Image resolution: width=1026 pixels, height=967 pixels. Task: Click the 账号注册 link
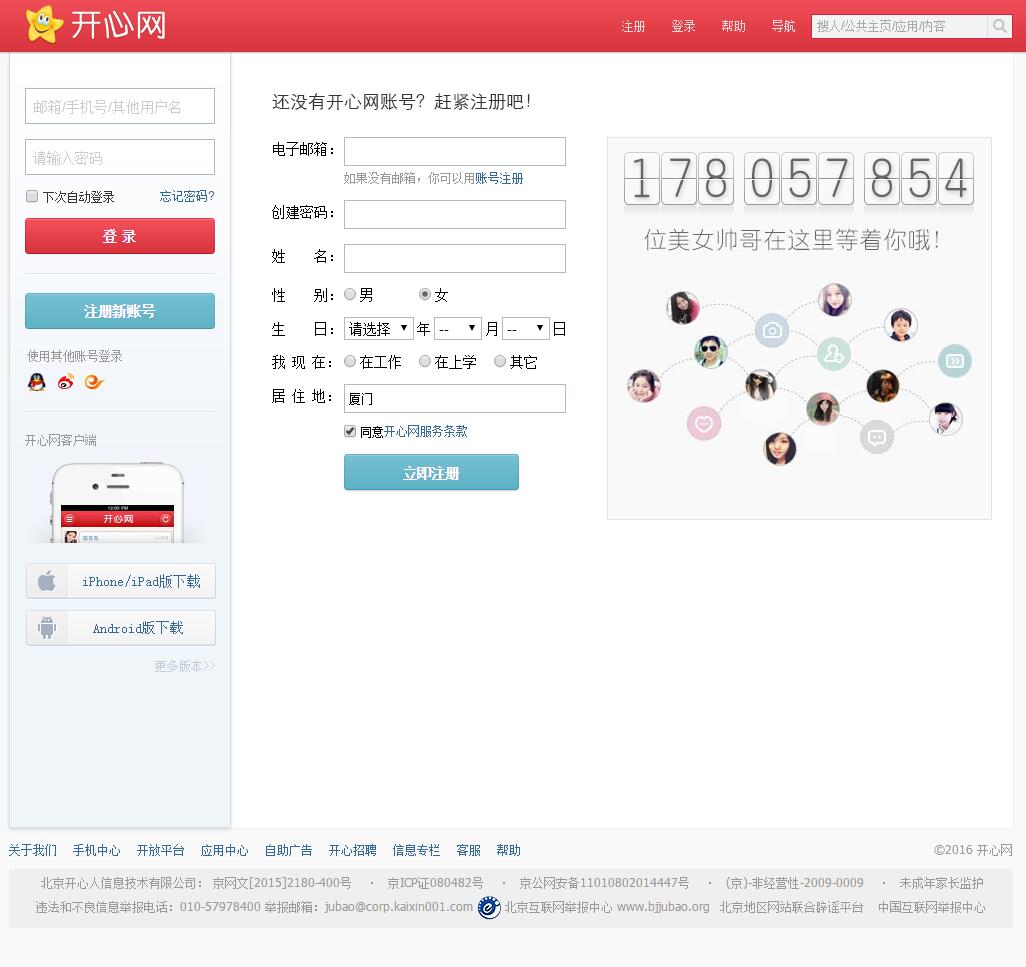pyautogui.click(x=499, y=179)
